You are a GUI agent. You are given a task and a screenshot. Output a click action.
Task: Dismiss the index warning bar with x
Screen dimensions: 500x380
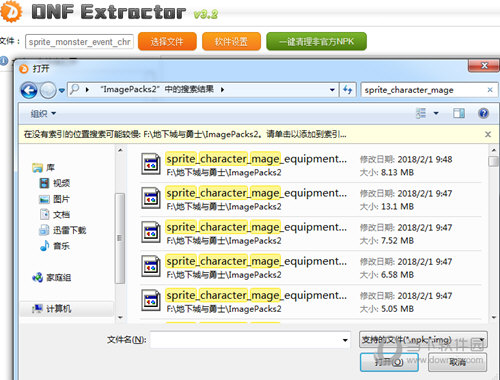(x=488, y=134)
